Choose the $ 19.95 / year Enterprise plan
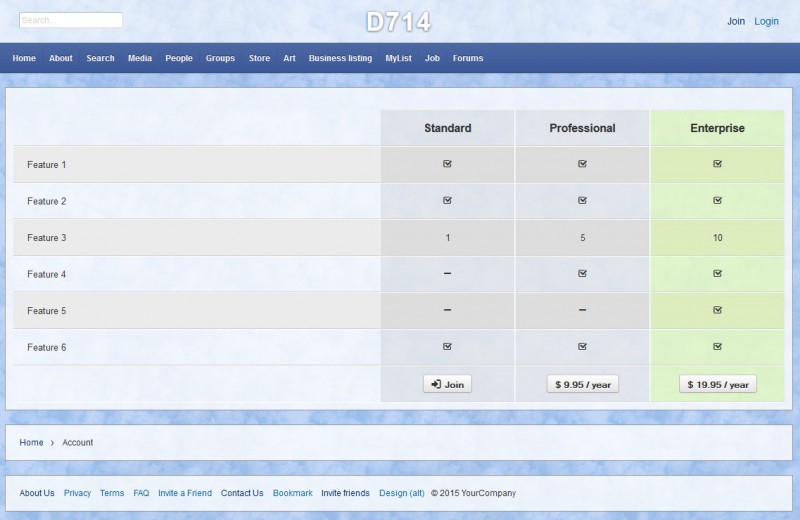This screenshot has width=800, height=520. [x=718, y=384]
